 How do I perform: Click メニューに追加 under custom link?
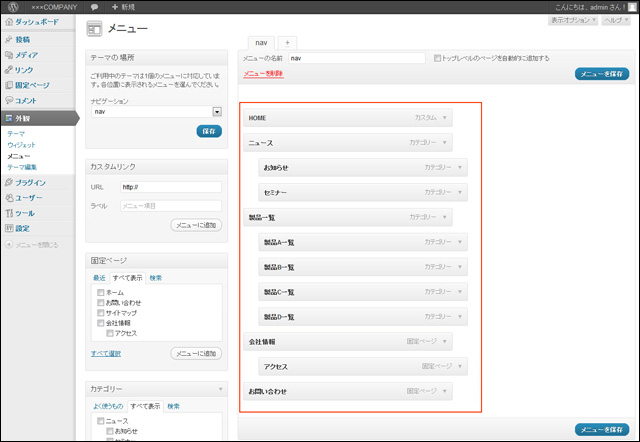[x=196, y=225]
